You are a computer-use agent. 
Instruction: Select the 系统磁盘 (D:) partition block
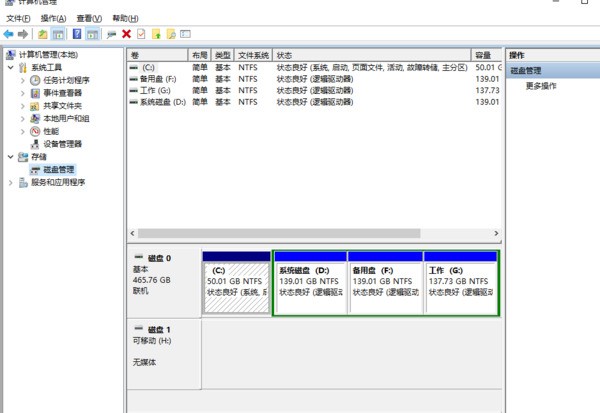310,283
